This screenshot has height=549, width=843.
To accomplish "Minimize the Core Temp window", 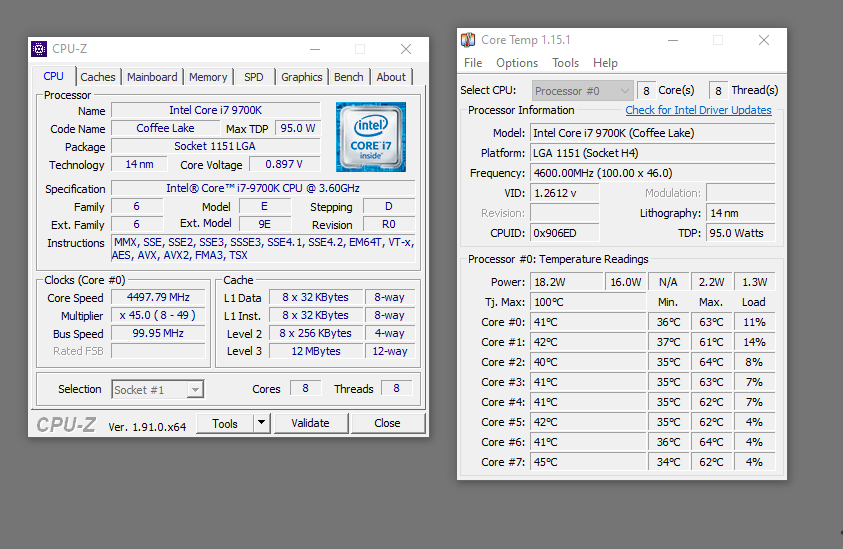I will click(673, 40).
